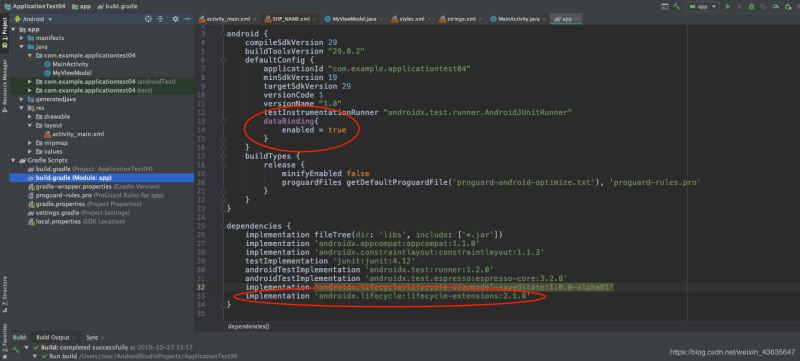Screen dimensions: 800x361
Task: Open the app run configuration dropdown
Action: click(x=703, y=7)
